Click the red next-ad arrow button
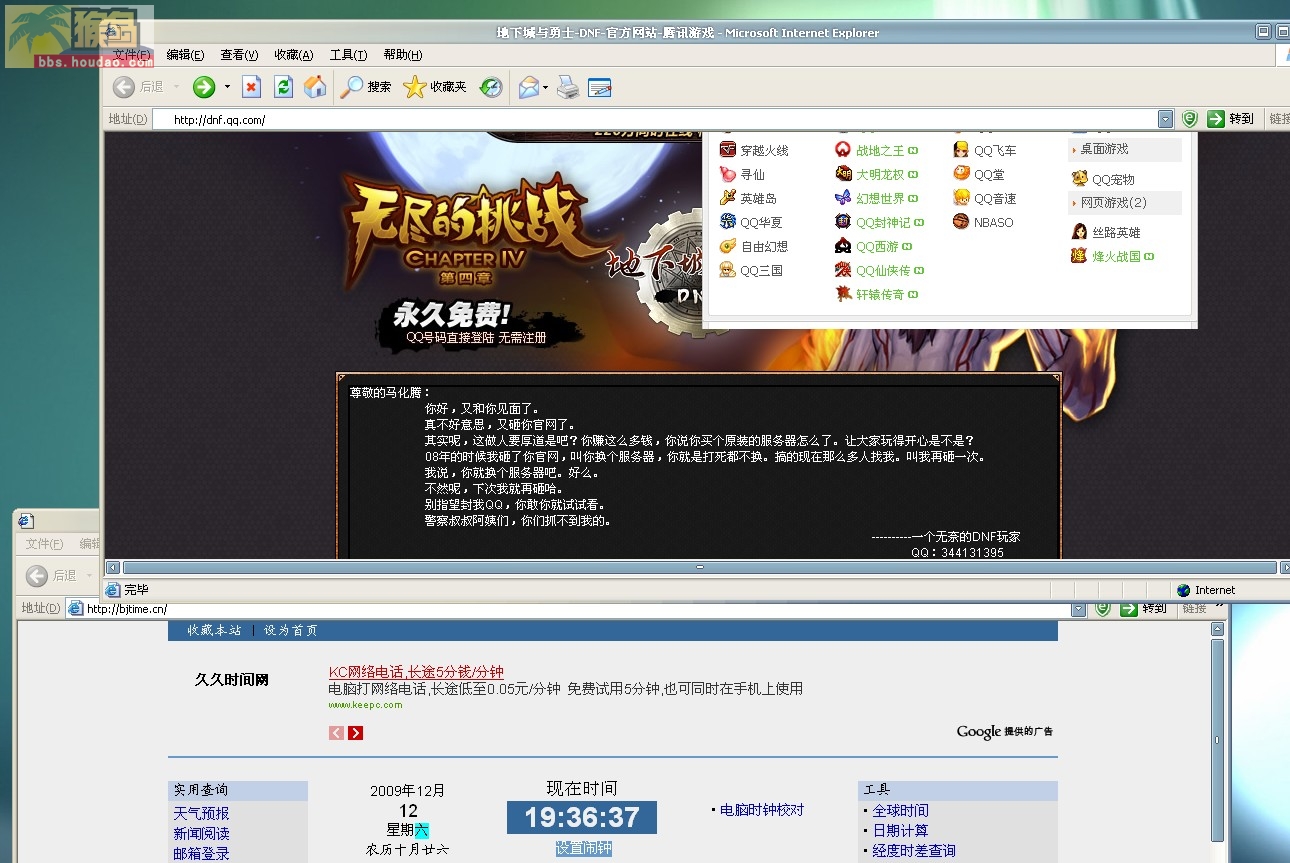1290x863 pixels. pos(356,733)
